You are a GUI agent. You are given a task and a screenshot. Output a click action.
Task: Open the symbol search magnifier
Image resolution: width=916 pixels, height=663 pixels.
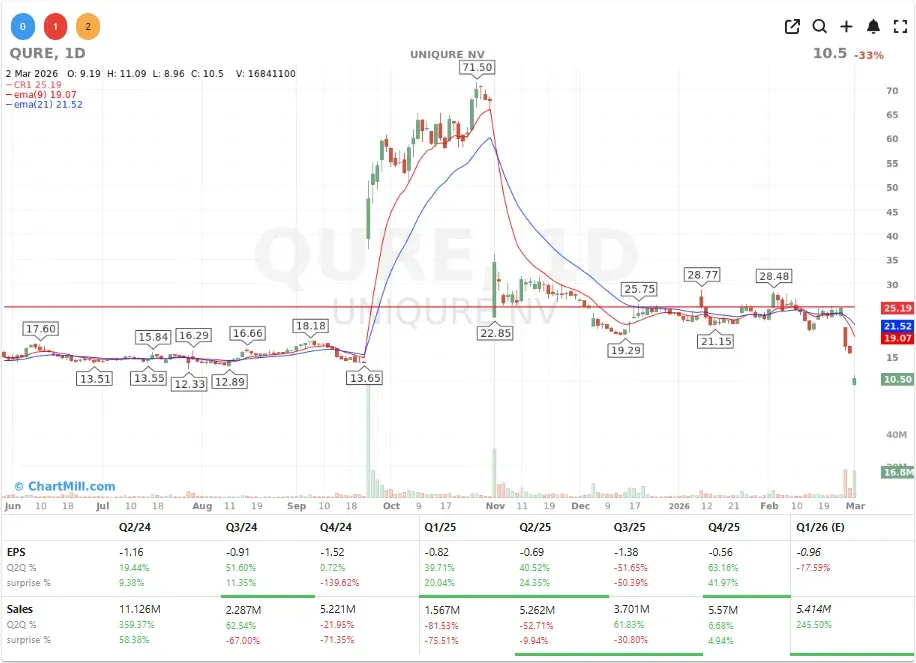tap(820, 27)
